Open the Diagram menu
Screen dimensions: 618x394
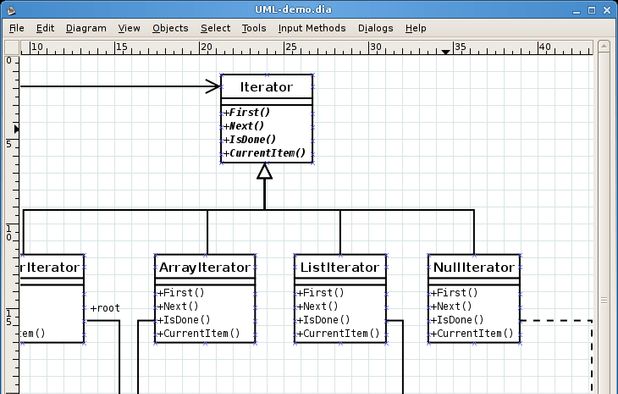click(86, 28)
